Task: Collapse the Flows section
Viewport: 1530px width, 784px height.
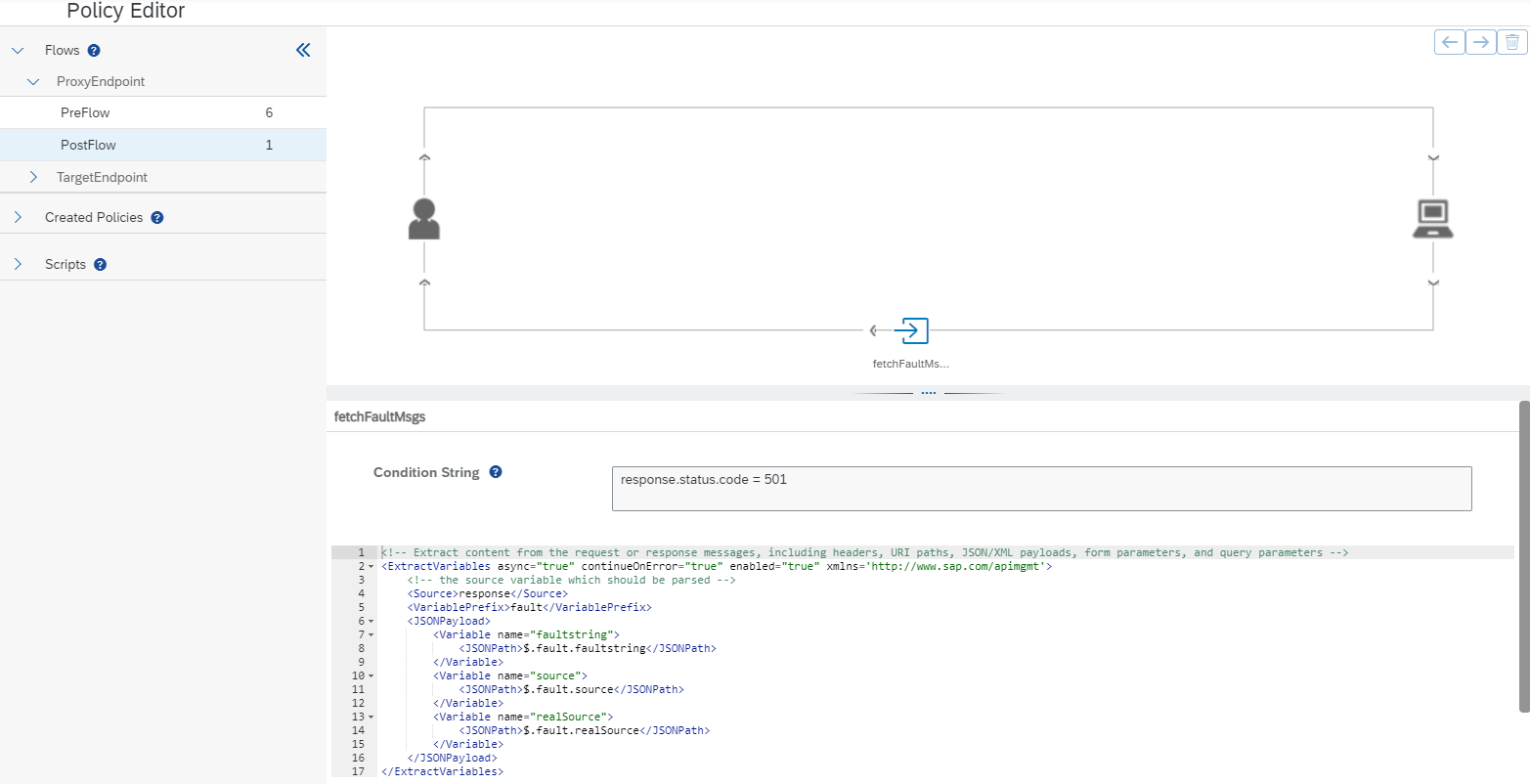Action: tap(18, 51)
